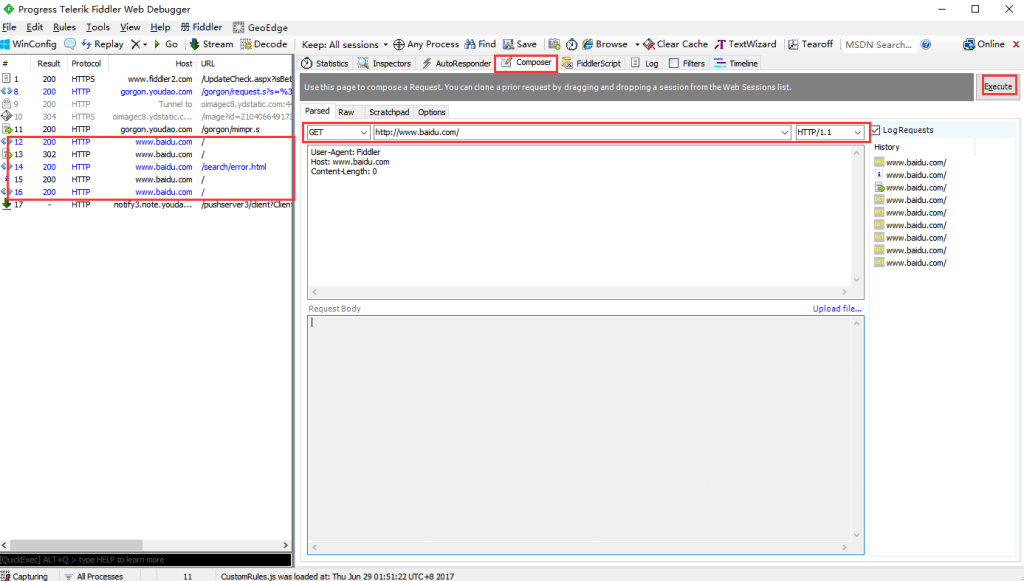1024x581 pixels.
Task: Select session 14 /search/error.html
Action: click(x=146, y=167)
